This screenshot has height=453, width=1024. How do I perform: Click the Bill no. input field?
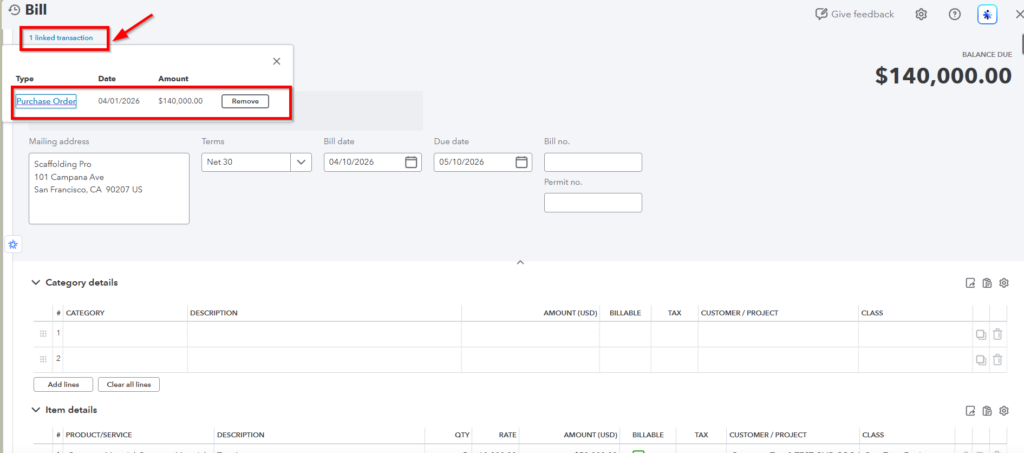[593, 162]
